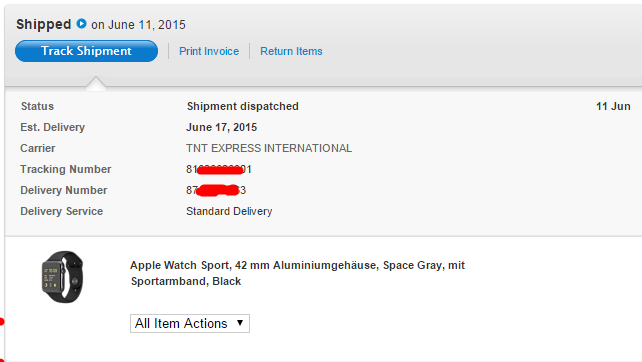The height and width of the screenshot is (362, 642).
Task: Click the dropdown arrow in All Item Actions
Action: click(240, 323)
